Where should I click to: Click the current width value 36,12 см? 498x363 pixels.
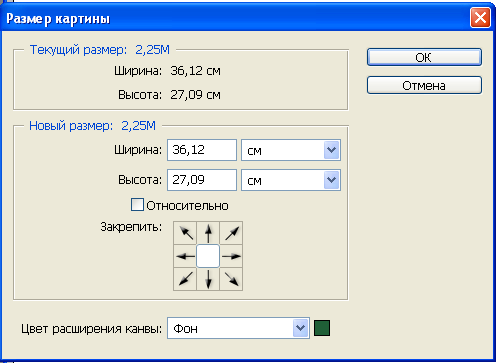tap(195, 71)
